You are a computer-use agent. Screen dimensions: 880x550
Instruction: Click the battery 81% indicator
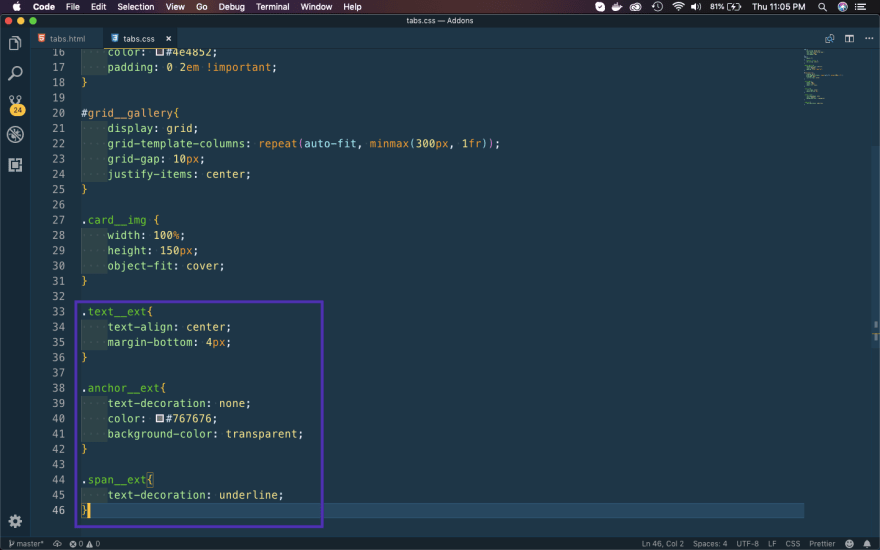726,7
